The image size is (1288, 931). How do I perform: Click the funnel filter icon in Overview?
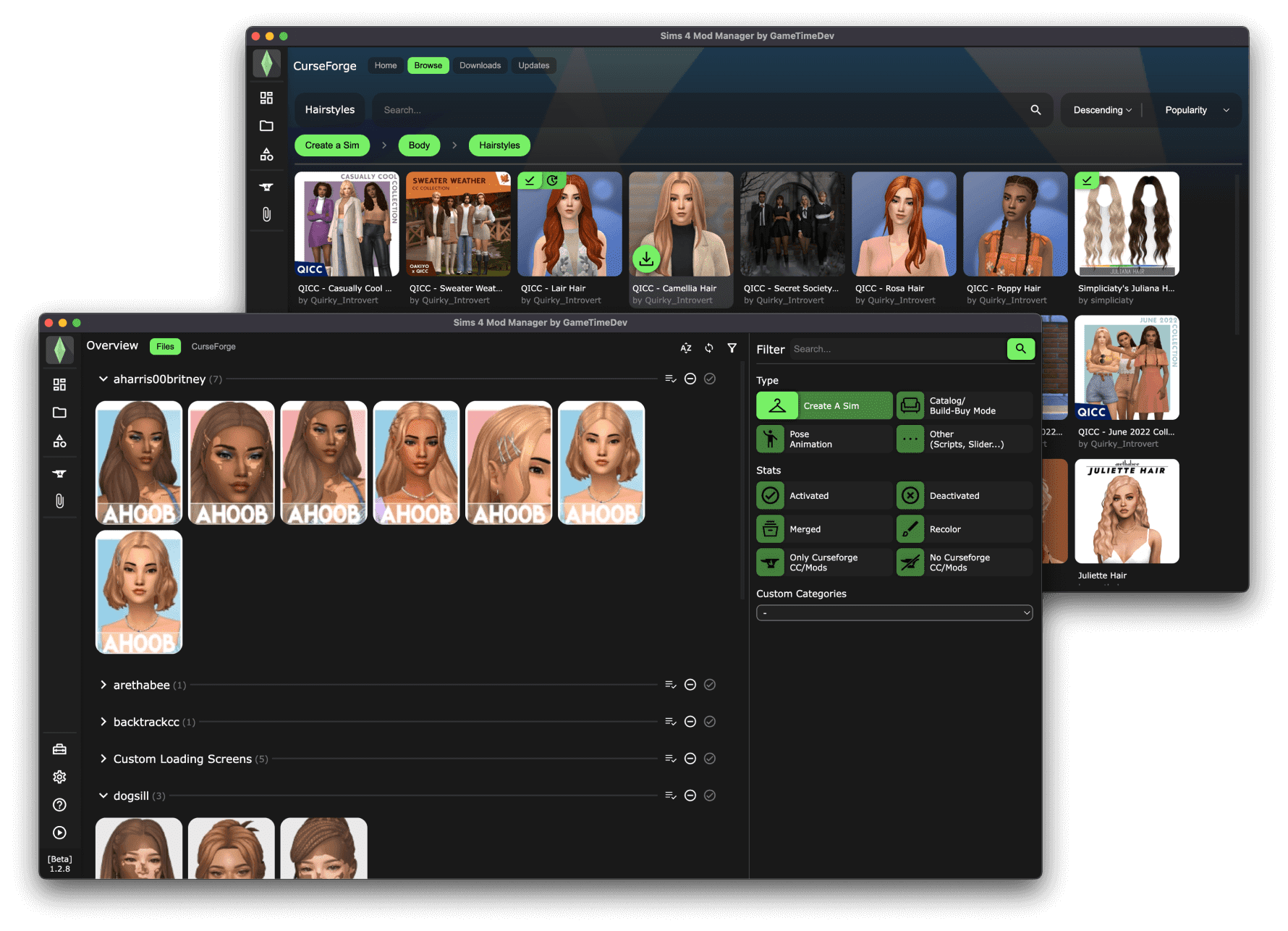pyautogui.click(x=732, y=348)
